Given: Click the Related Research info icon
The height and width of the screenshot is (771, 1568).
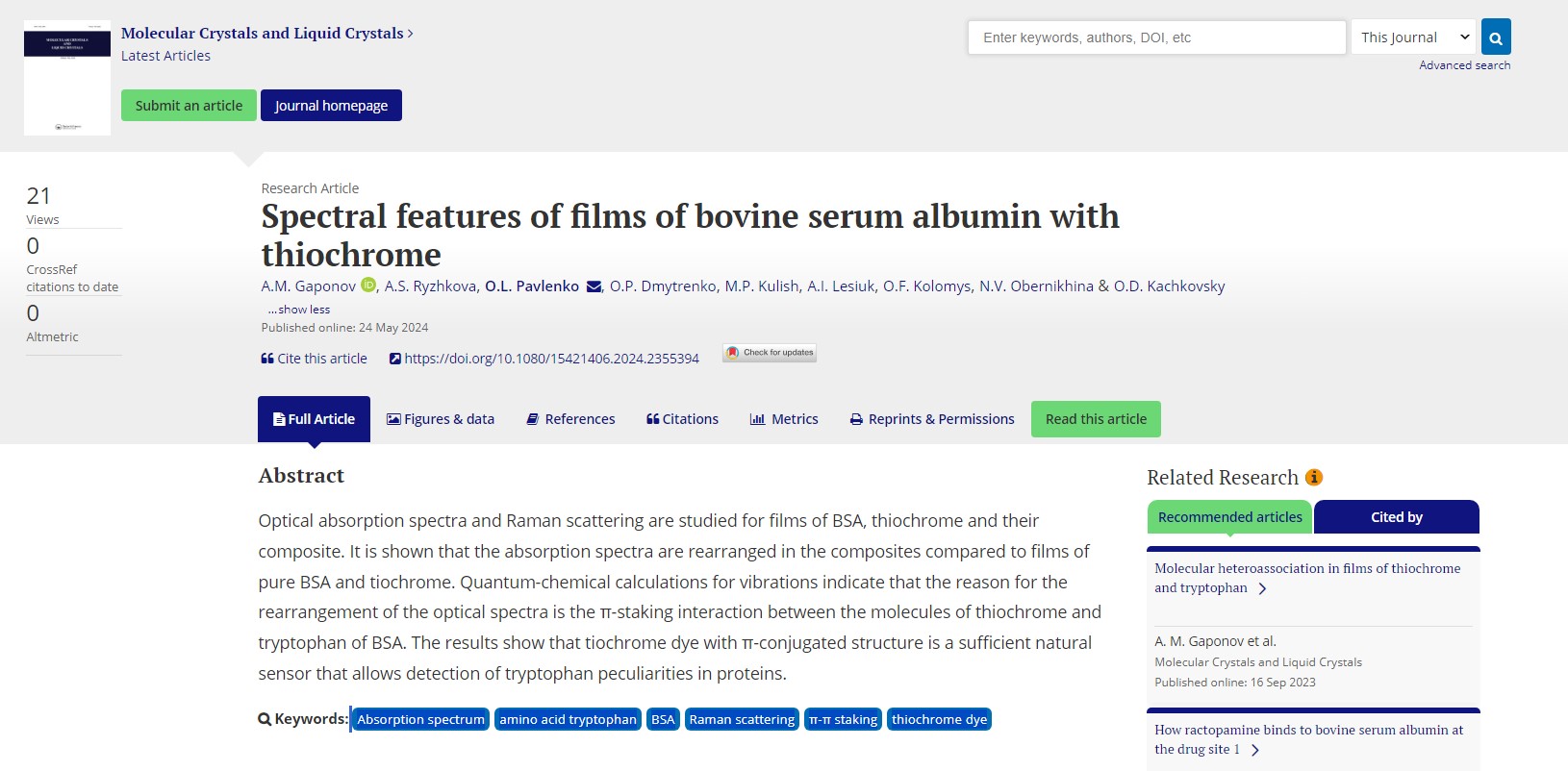Looking at the screenshot, I should point(1314,477).
